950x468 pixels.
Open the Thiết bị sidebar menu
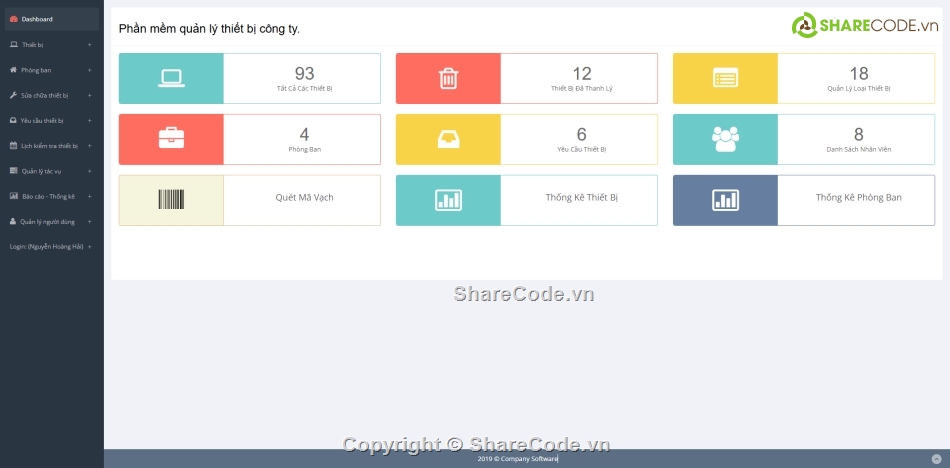(51, 45)
